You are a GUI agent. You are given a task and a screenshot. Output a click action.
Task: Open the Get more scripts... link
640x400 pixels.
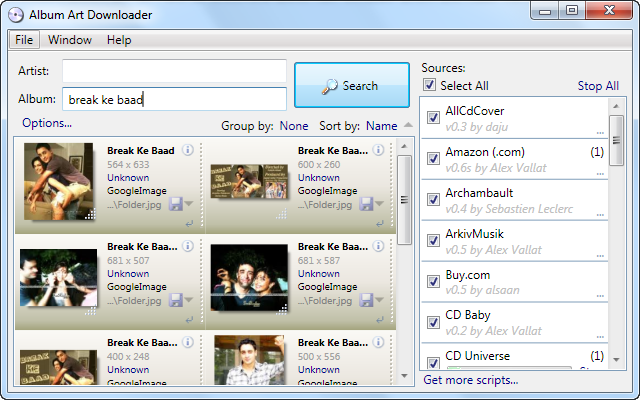coord(471,380)
